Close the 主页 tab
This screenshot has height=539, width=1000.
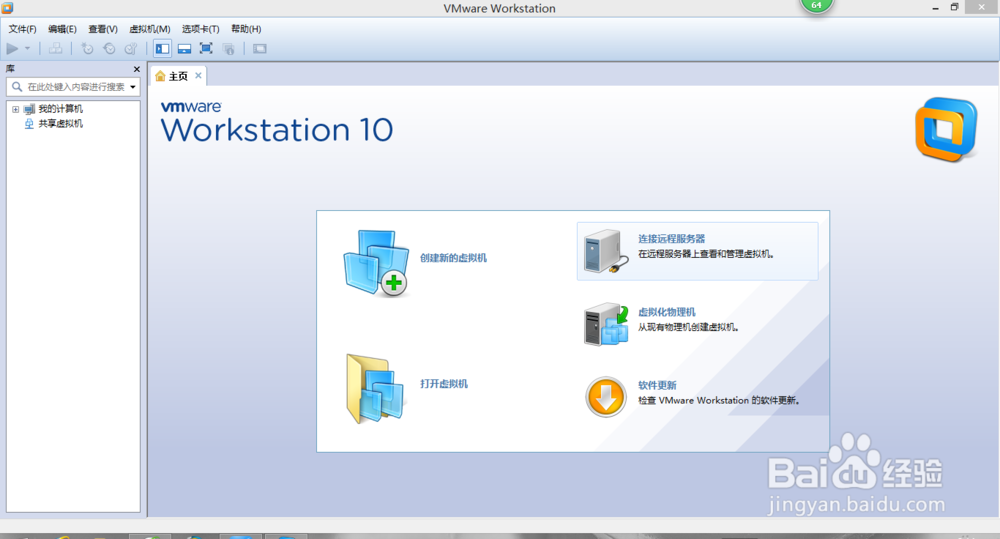(198, 75)
